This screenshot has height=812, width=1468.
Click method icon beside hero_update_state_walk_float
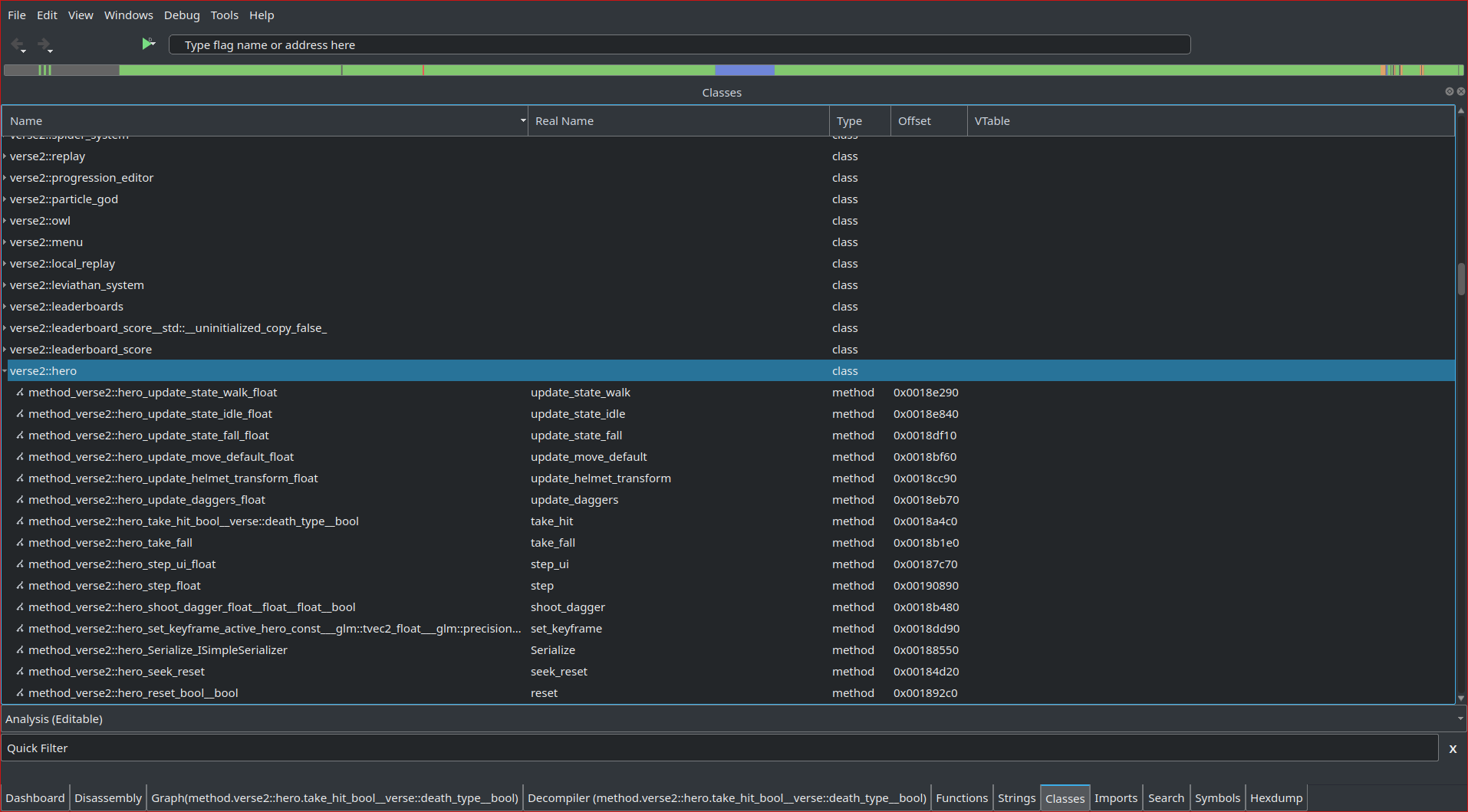pos(20,393)
